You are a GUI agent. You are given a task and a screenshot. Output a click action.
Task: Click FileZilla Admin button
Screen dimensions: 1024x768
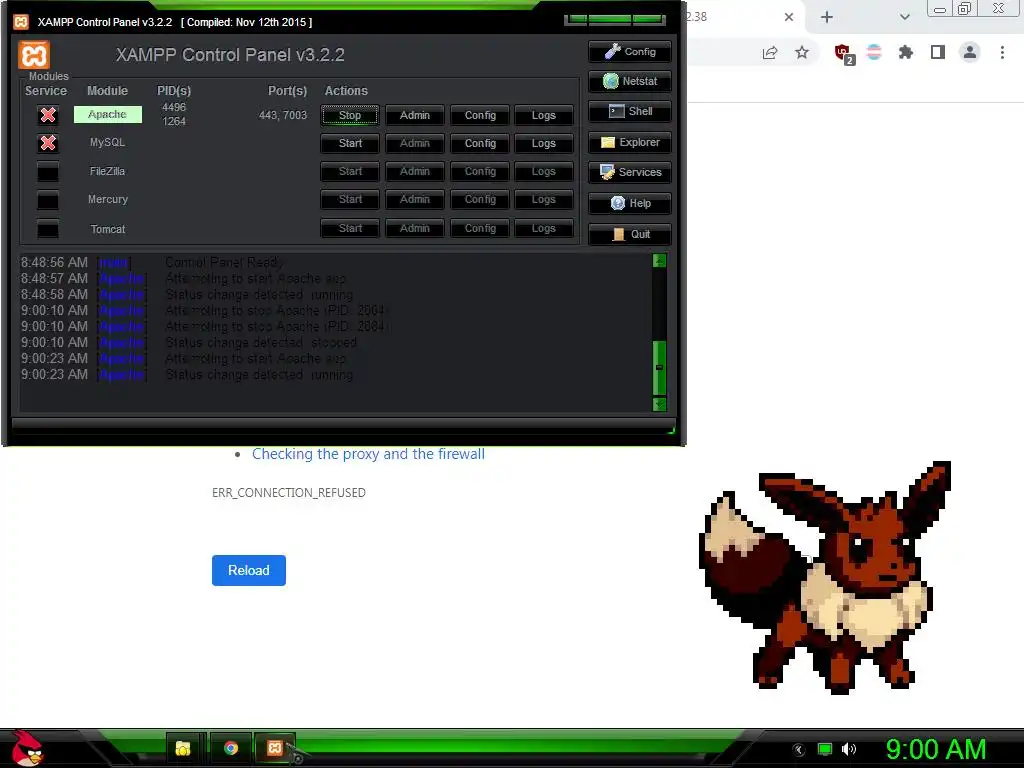coord(415,172)
